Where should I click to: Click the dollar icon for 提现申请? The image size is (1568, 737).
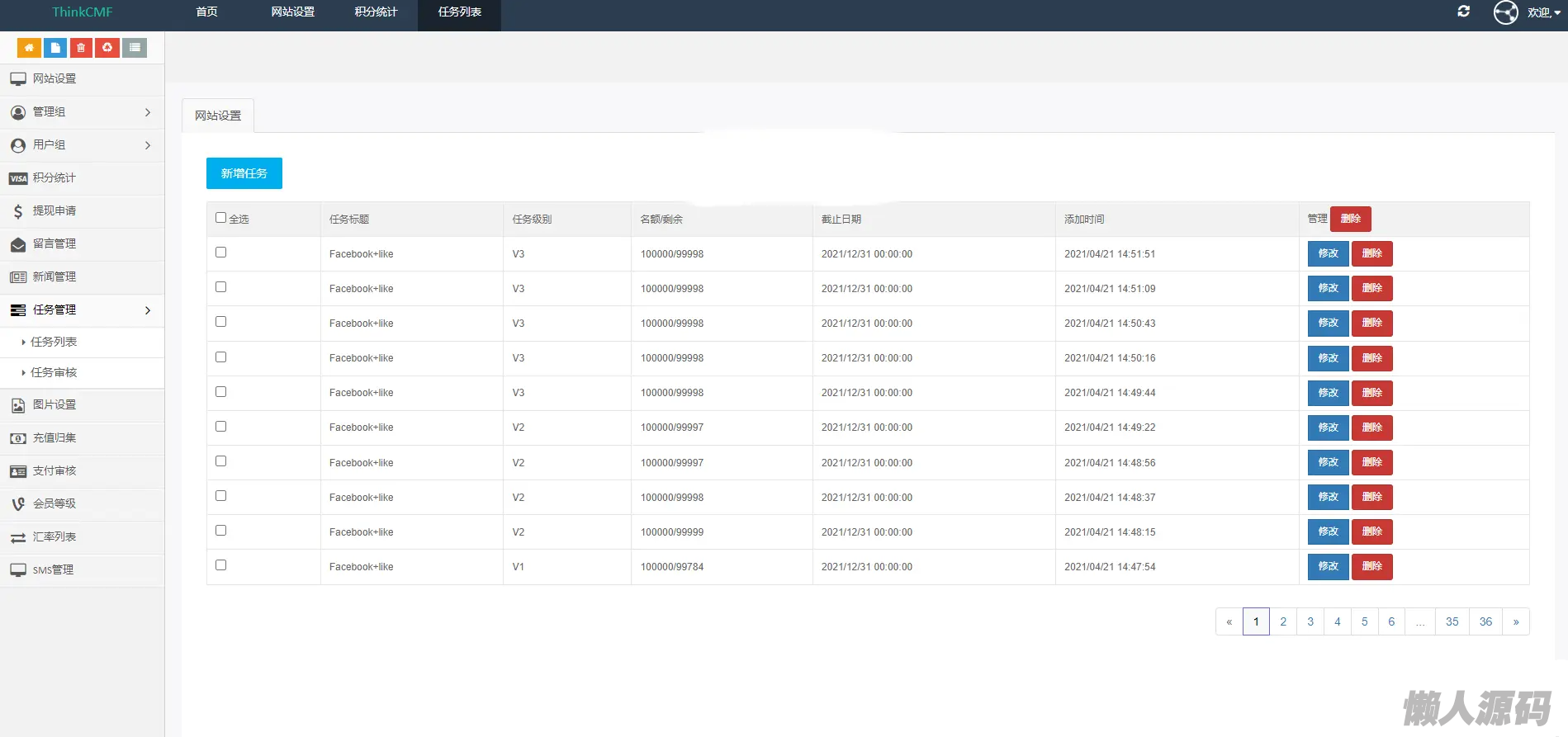[18, 211]
